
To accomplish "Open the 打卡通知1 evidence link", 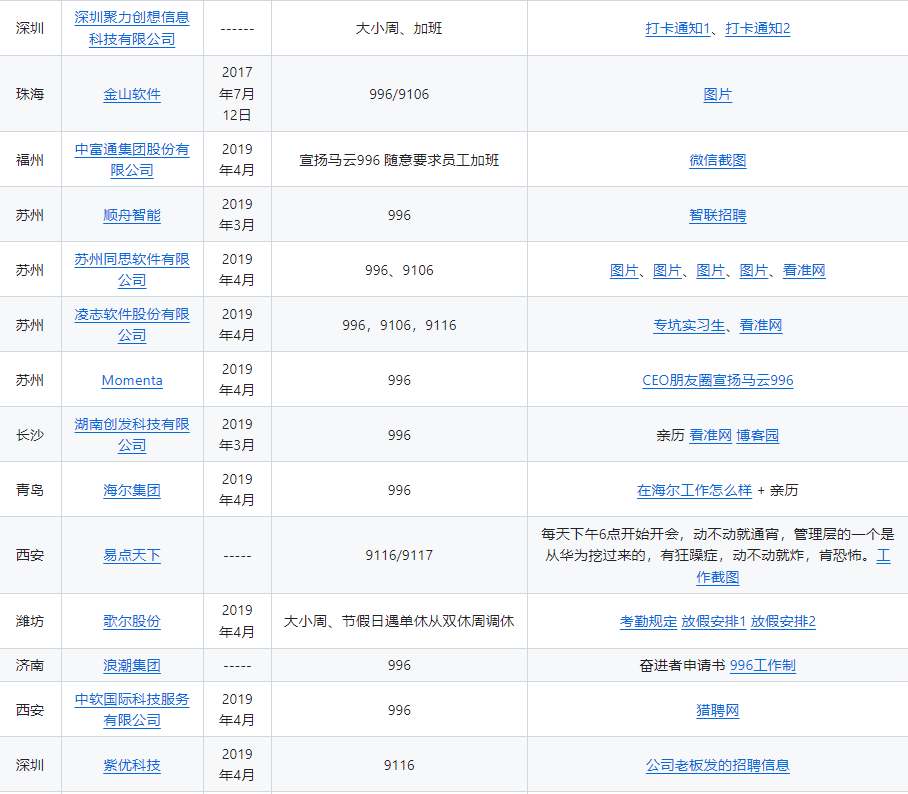I will [678, 28].
